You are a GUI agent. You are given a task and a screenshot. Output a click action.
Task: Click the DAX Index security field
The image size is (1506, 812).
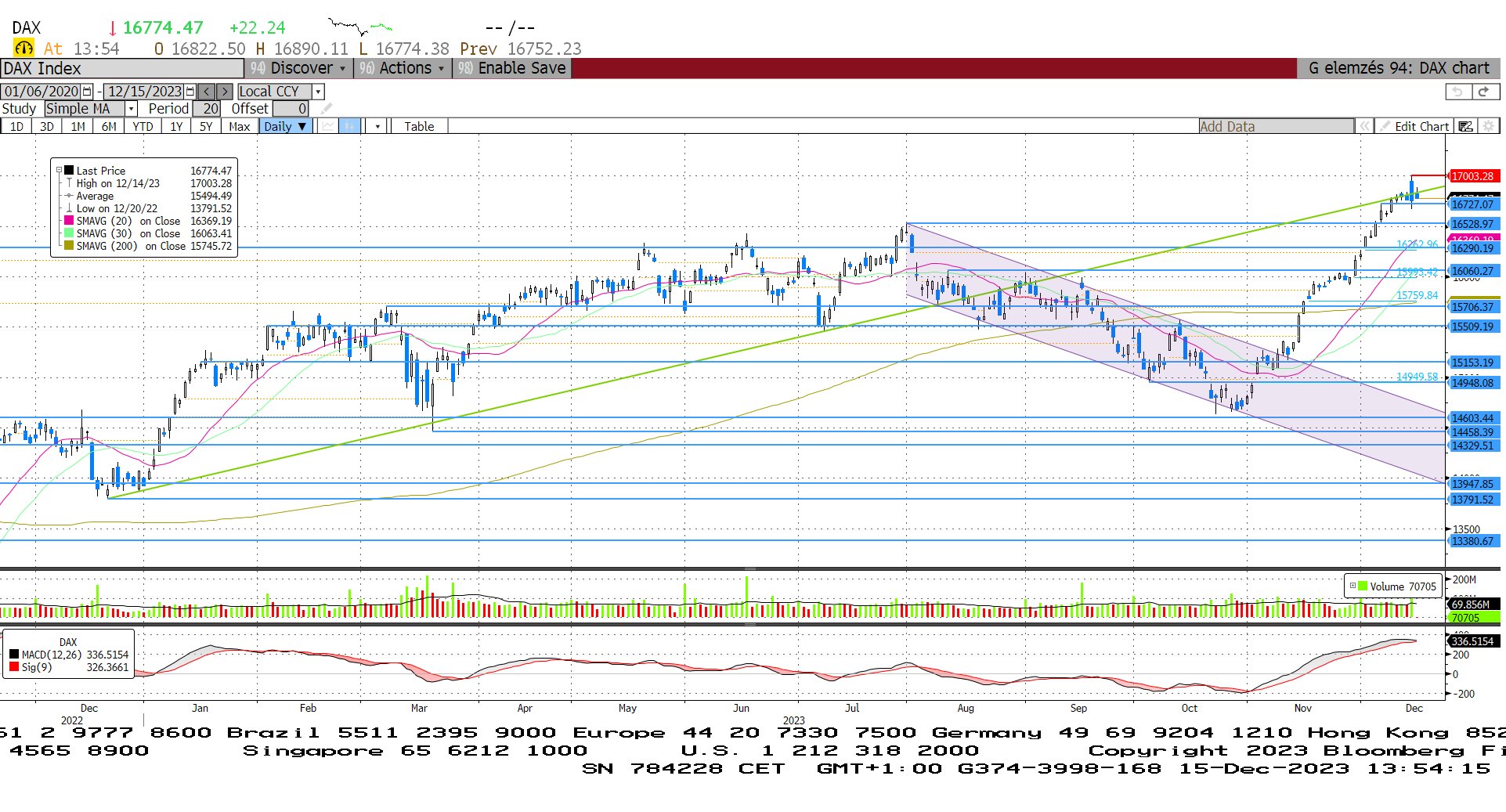click(122, 68)
